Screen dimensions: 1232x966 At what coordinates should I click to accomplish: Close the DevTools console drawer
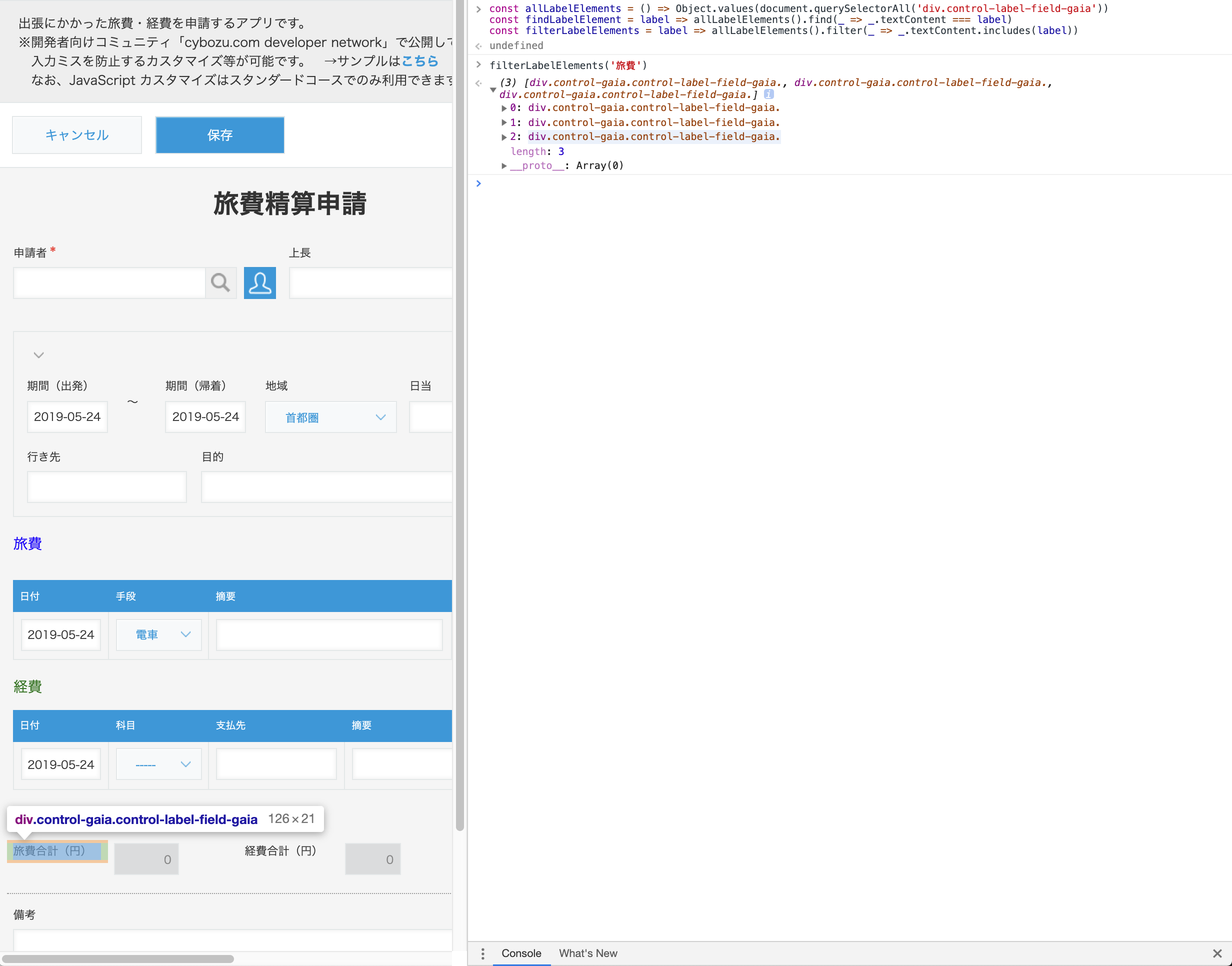pos(1217,953)
